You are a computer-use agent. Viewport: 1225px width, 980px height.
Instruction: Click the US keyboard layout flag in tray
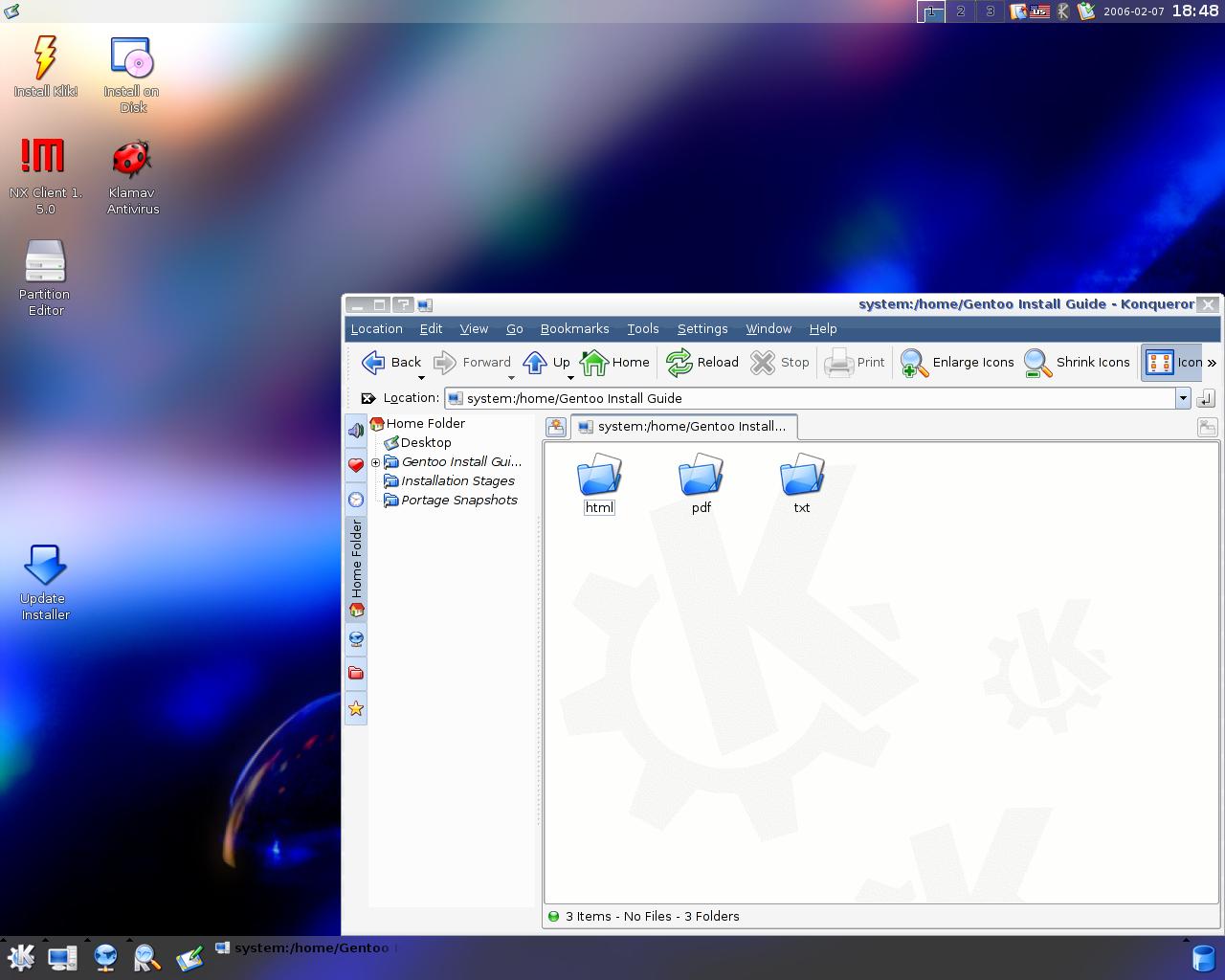coord(1040,11)
